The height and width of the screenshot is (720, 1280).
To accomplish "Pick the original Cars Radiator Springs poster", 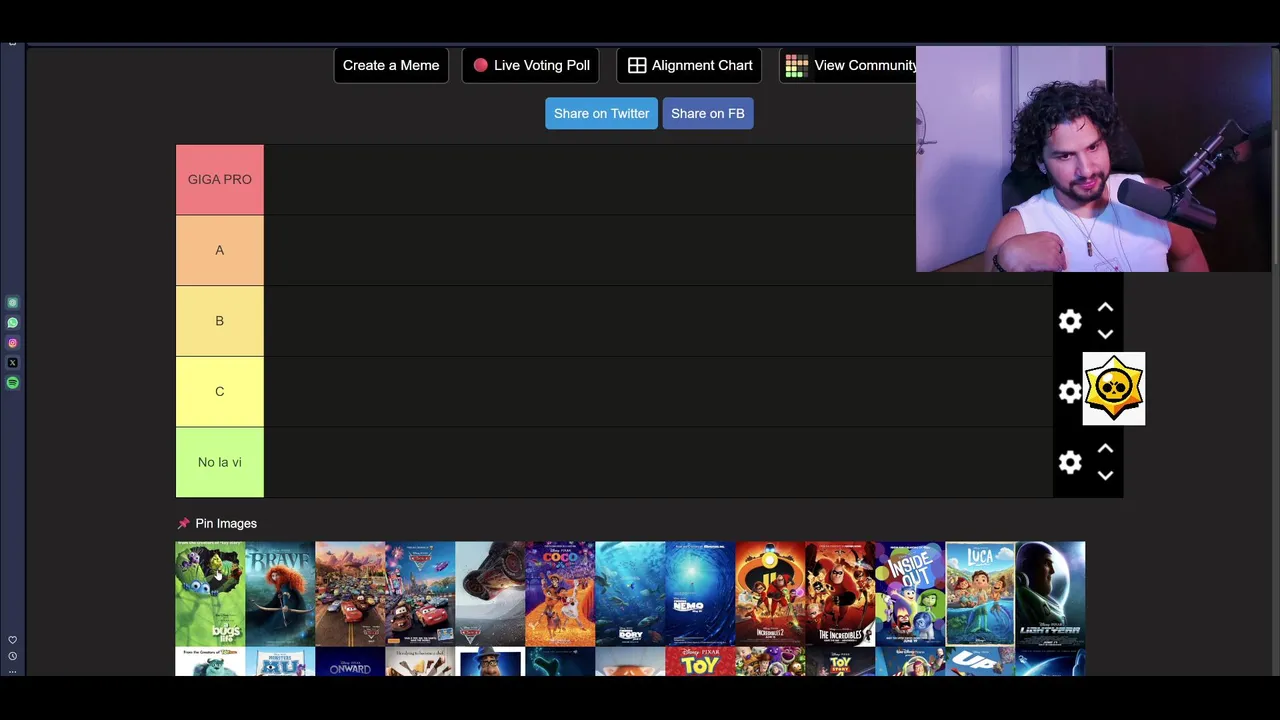I will (350, 594).
